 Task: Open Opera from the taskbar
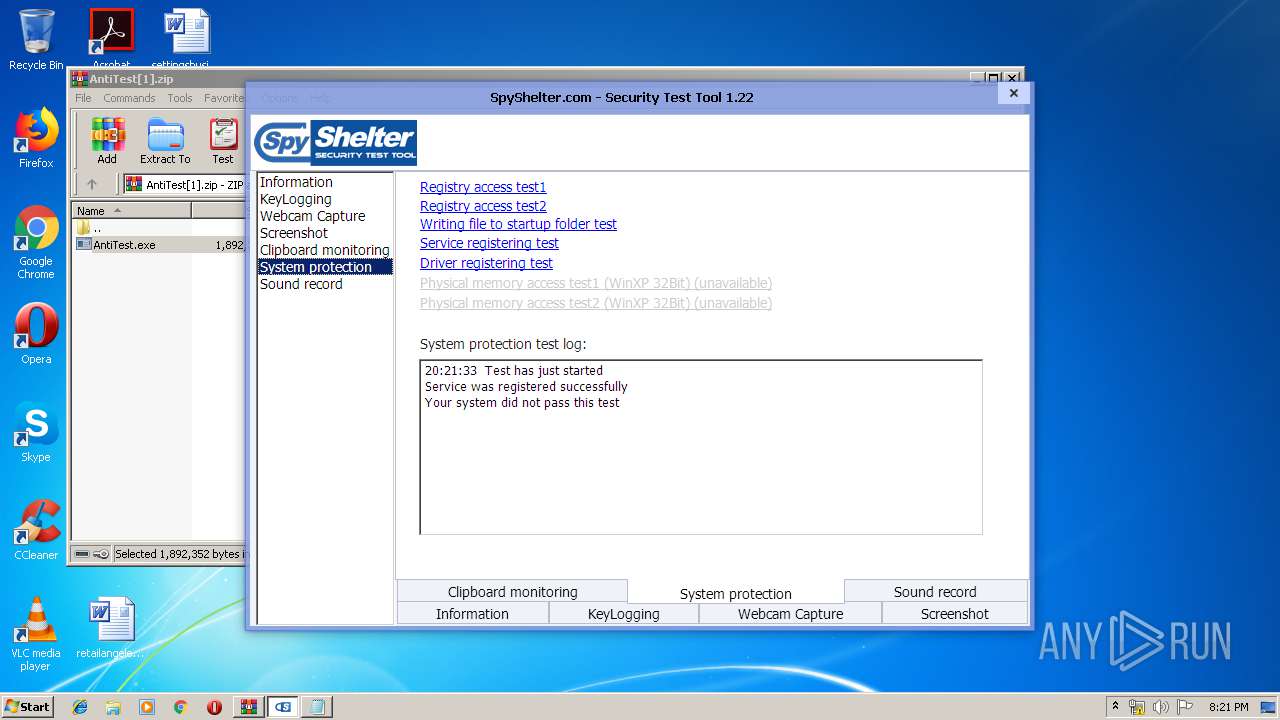214,707
